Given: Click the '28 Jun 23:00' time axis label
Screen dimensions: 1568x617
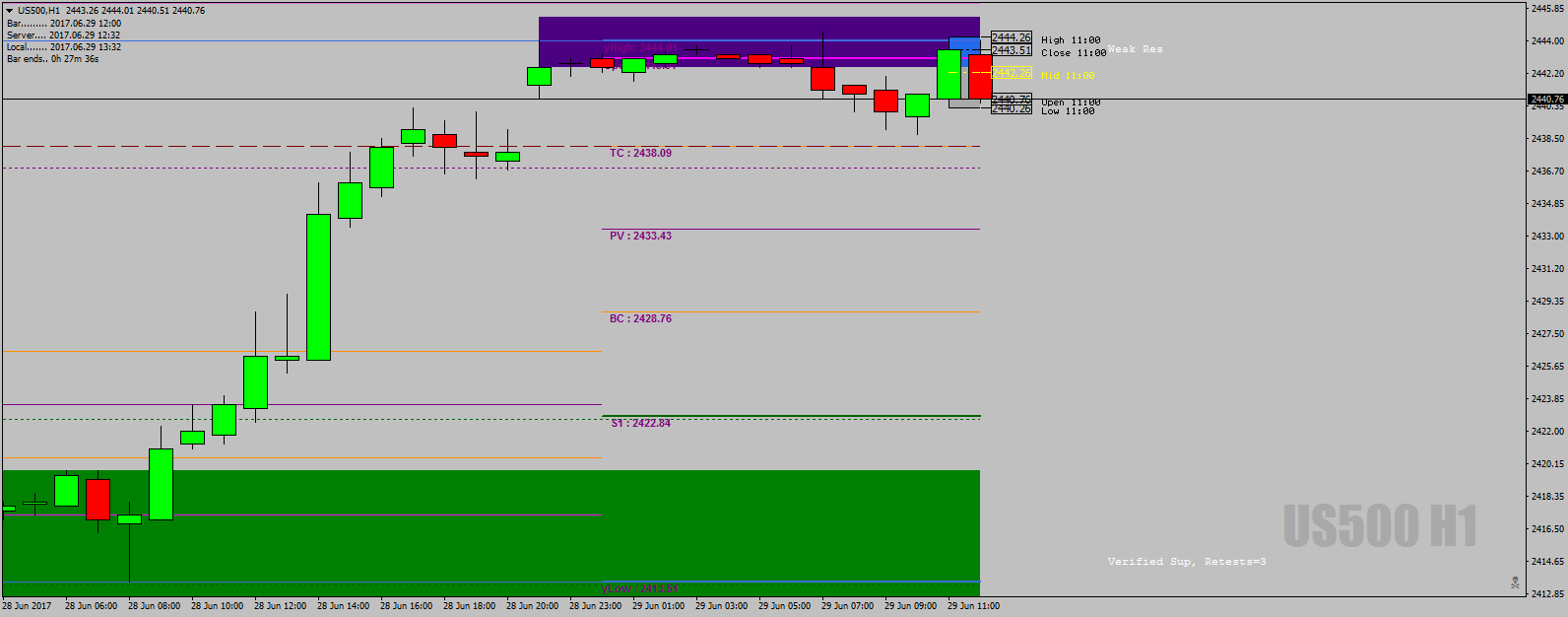Looking at the screenshot, I should [x=596, y=606].
